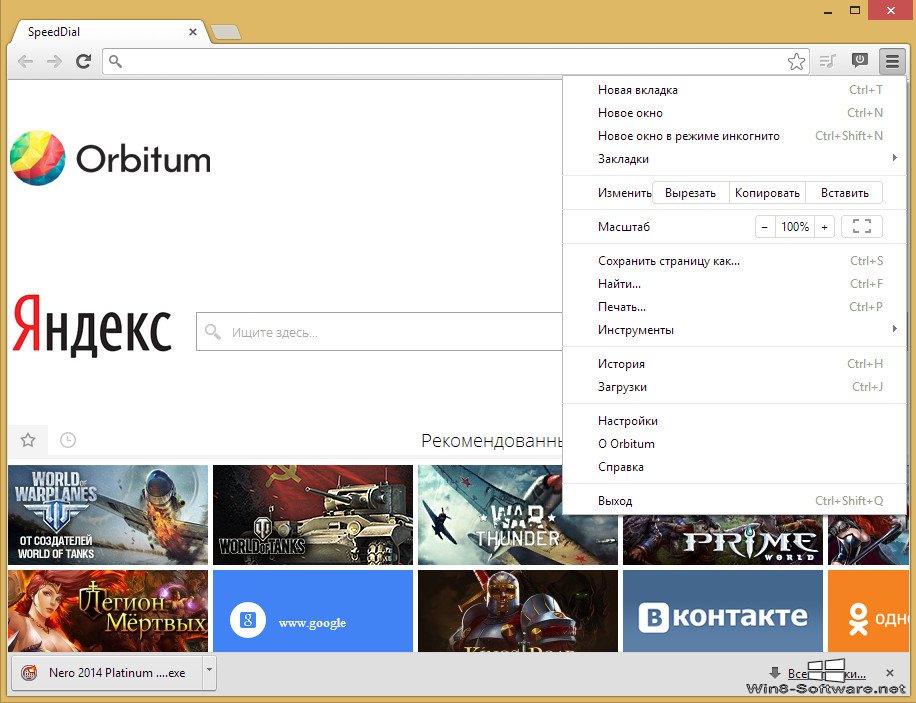Open Загрузки from the menu
Screen dimensions: 916x703
(x=734, y=386)
